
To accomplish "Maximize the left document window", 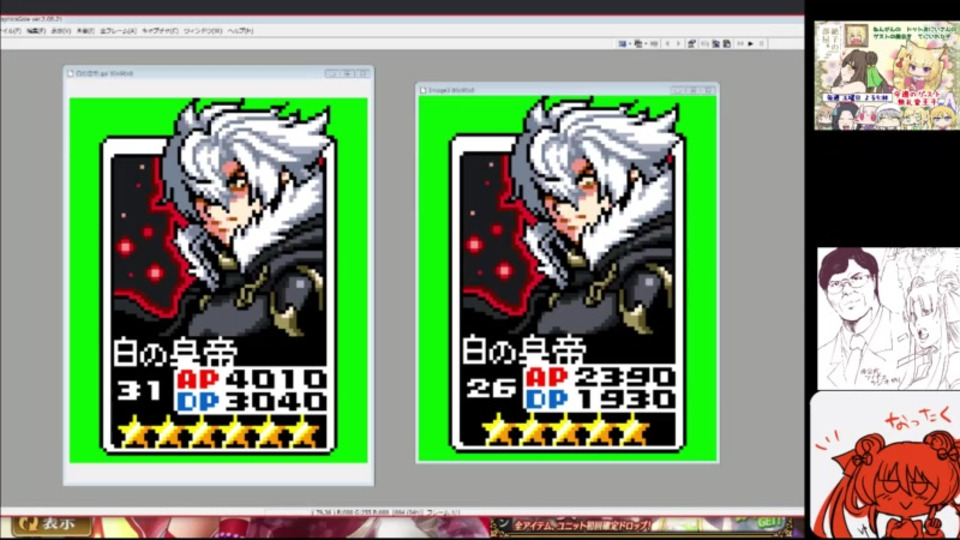I will (347, 73).
